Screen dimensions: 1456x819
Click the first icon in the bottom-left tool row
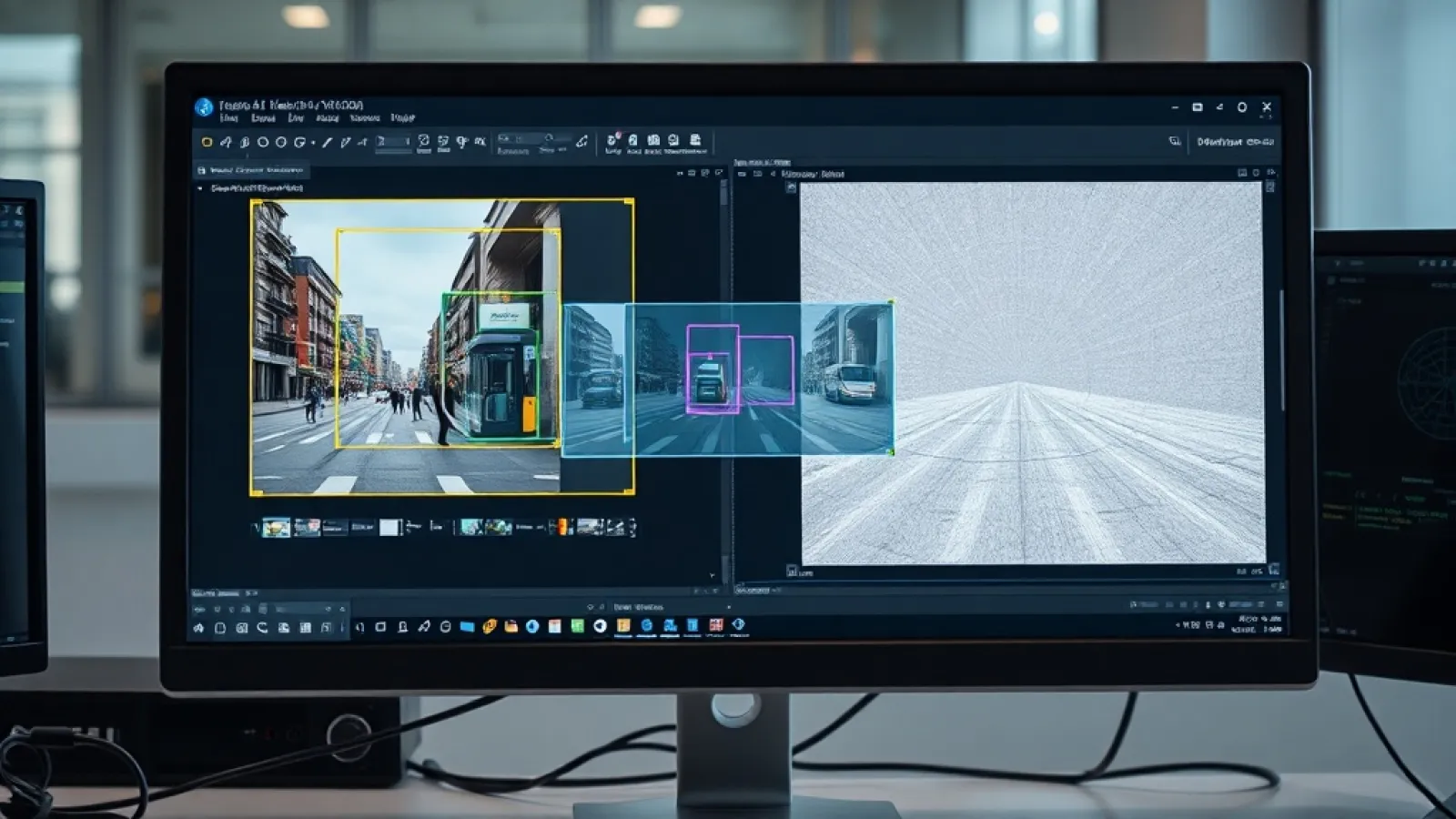[198, 628]
